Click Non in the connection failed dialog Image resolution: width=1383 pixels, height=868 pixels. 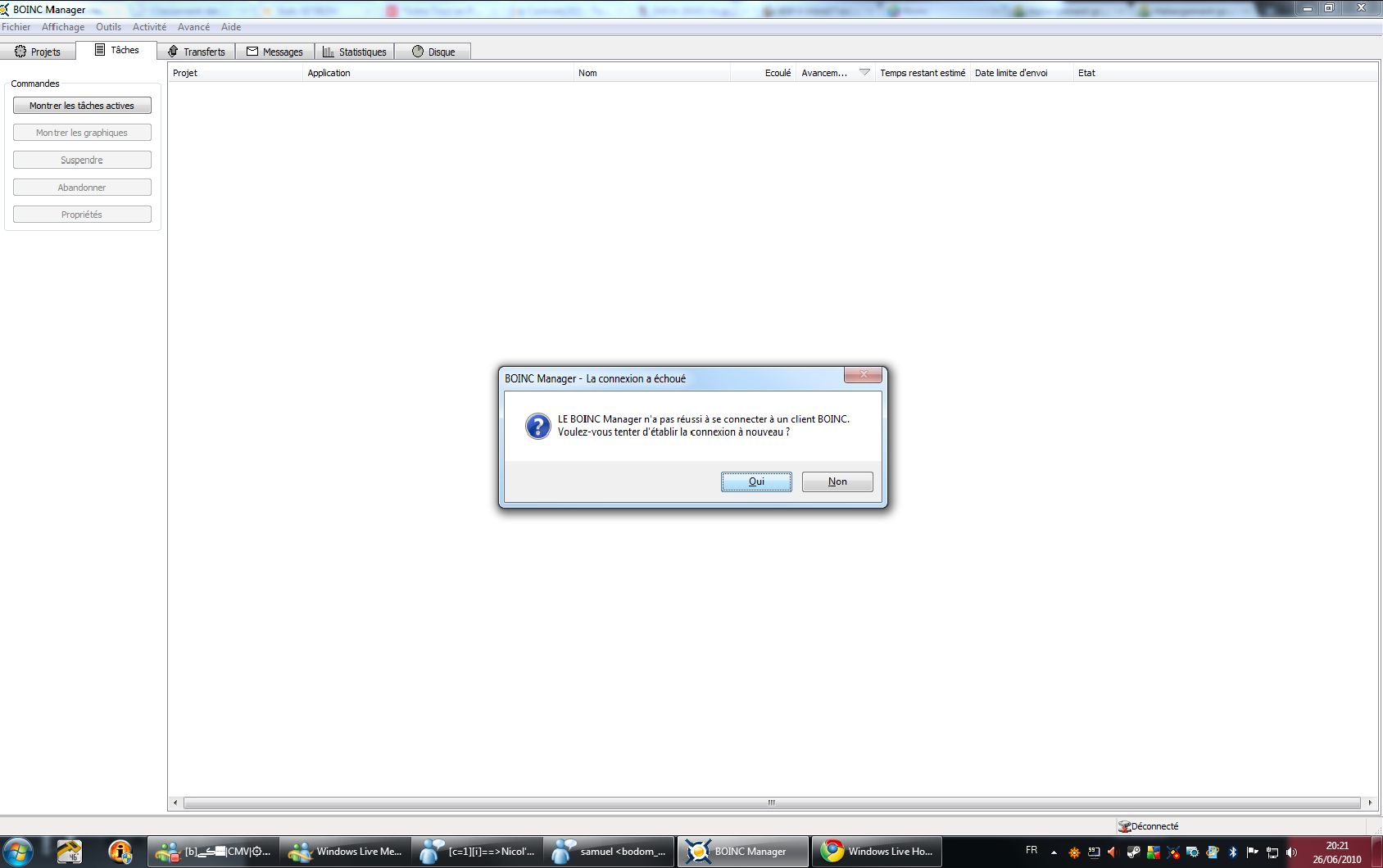pos(837,481)
